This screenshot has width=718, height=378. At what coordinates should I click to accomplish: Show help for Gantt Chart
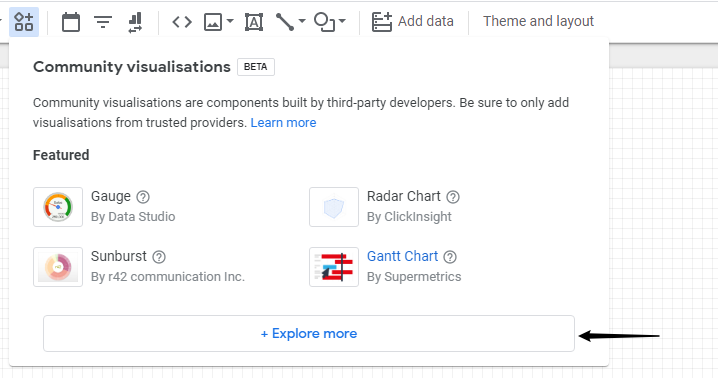[450, 257]
